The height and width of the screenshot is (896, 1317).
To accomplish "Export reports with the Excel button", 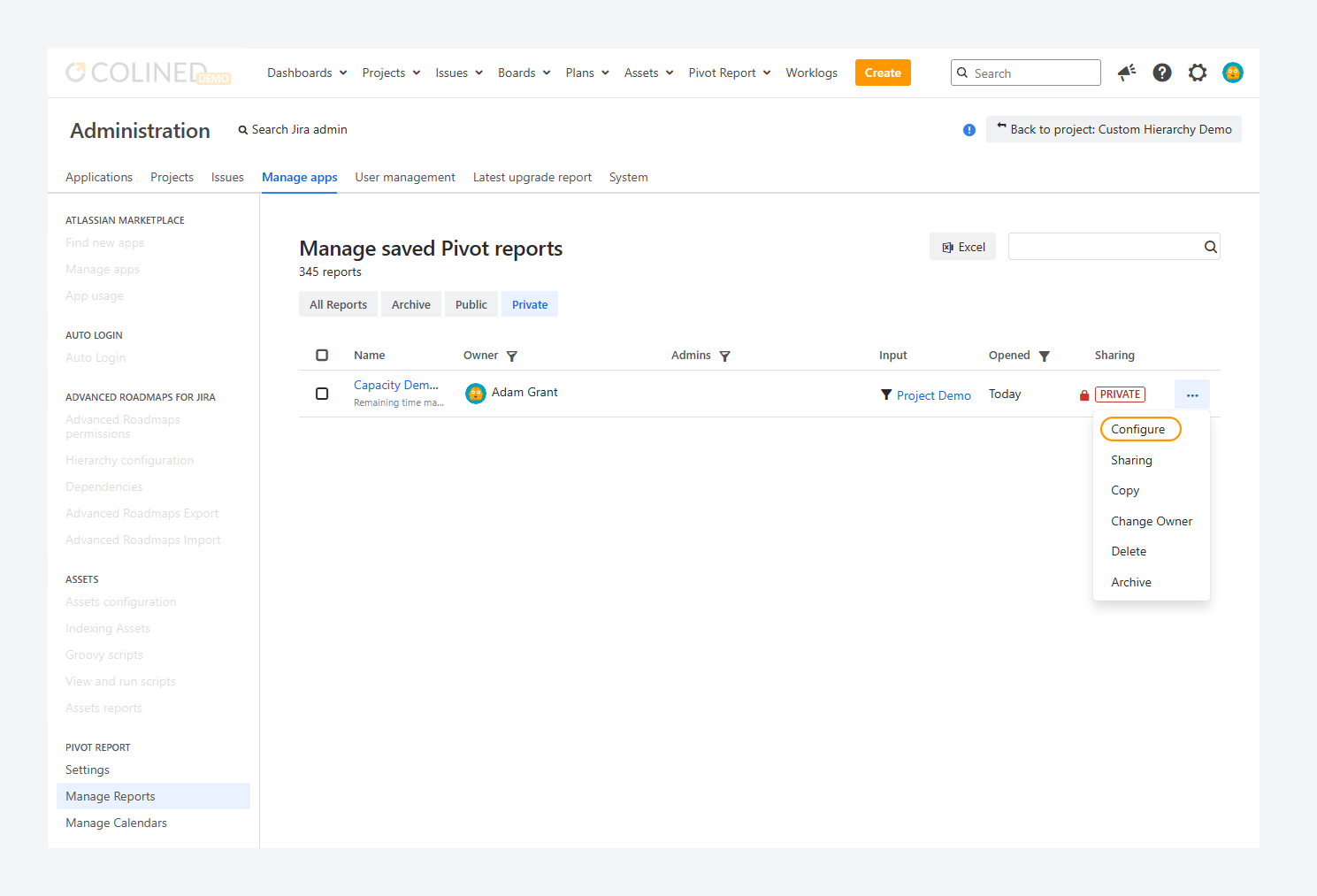I will [x=962, y=247].
